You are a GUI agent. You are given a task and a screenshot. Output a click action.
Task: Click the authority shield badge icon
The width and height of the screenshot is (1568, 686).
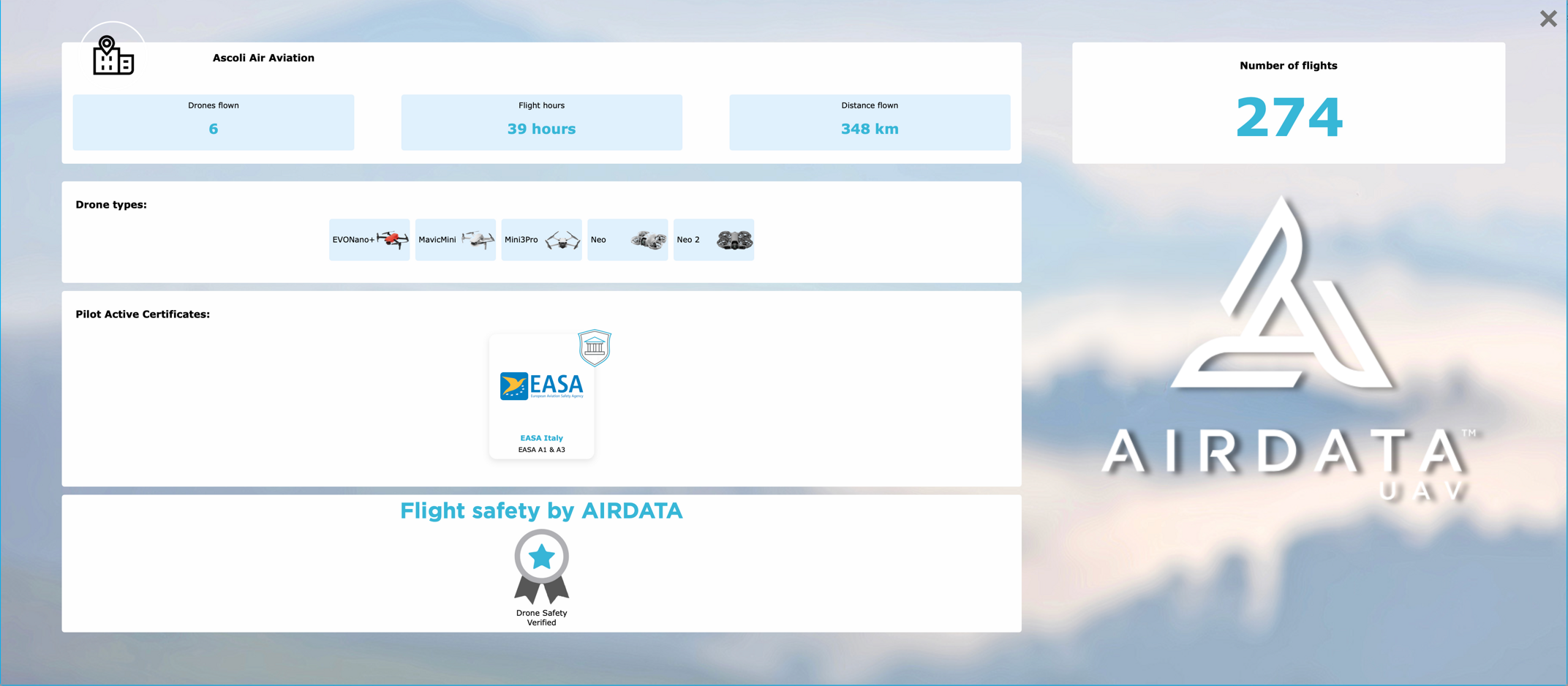click(595, 347)
